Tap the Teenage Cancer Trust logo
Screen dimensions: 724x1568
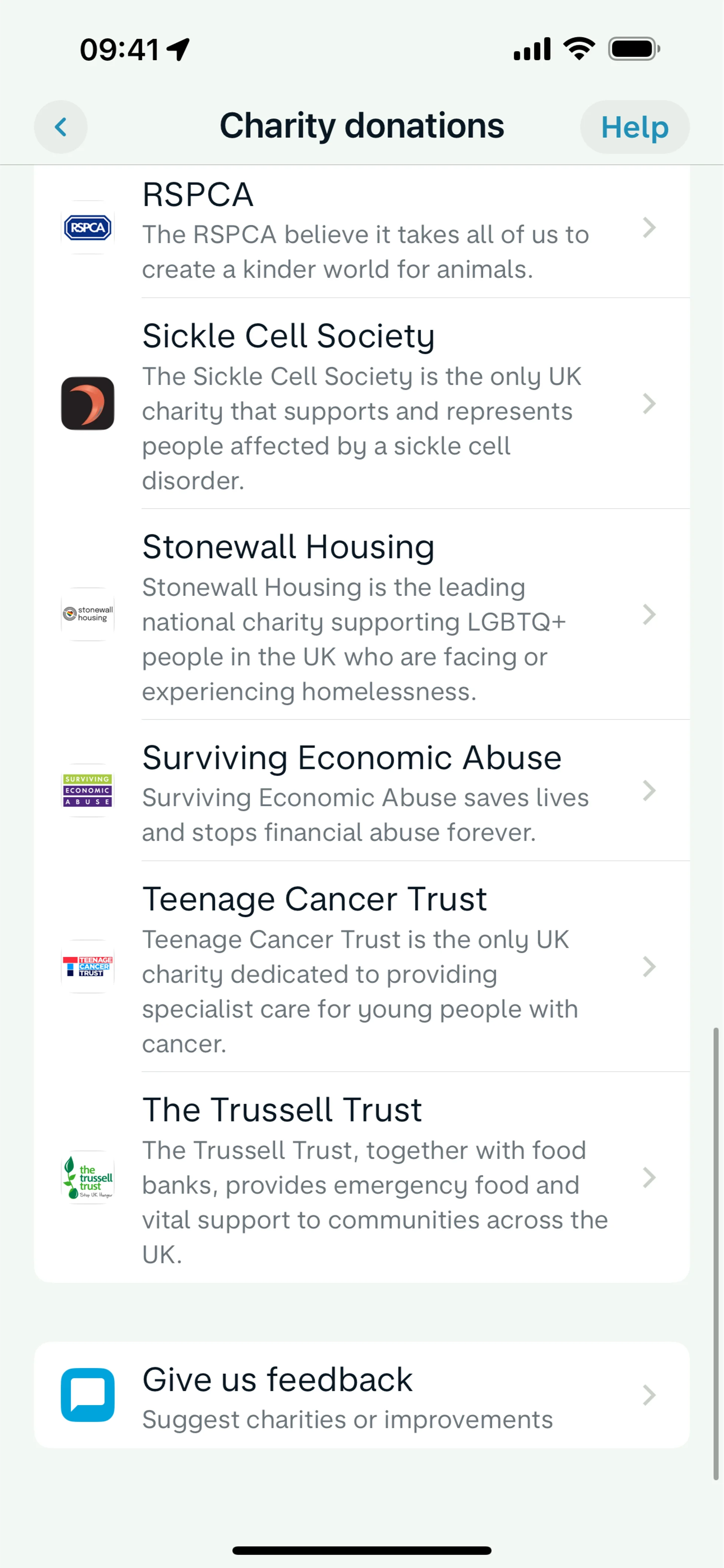88,966
